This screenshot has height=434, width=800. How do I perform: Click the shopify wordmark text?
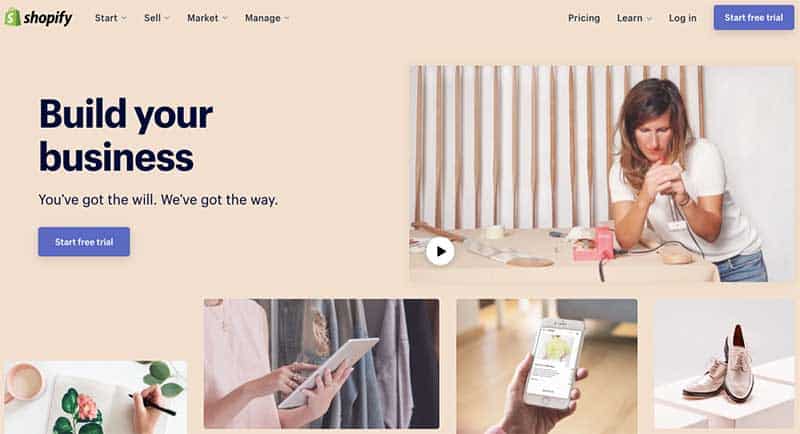48,18
